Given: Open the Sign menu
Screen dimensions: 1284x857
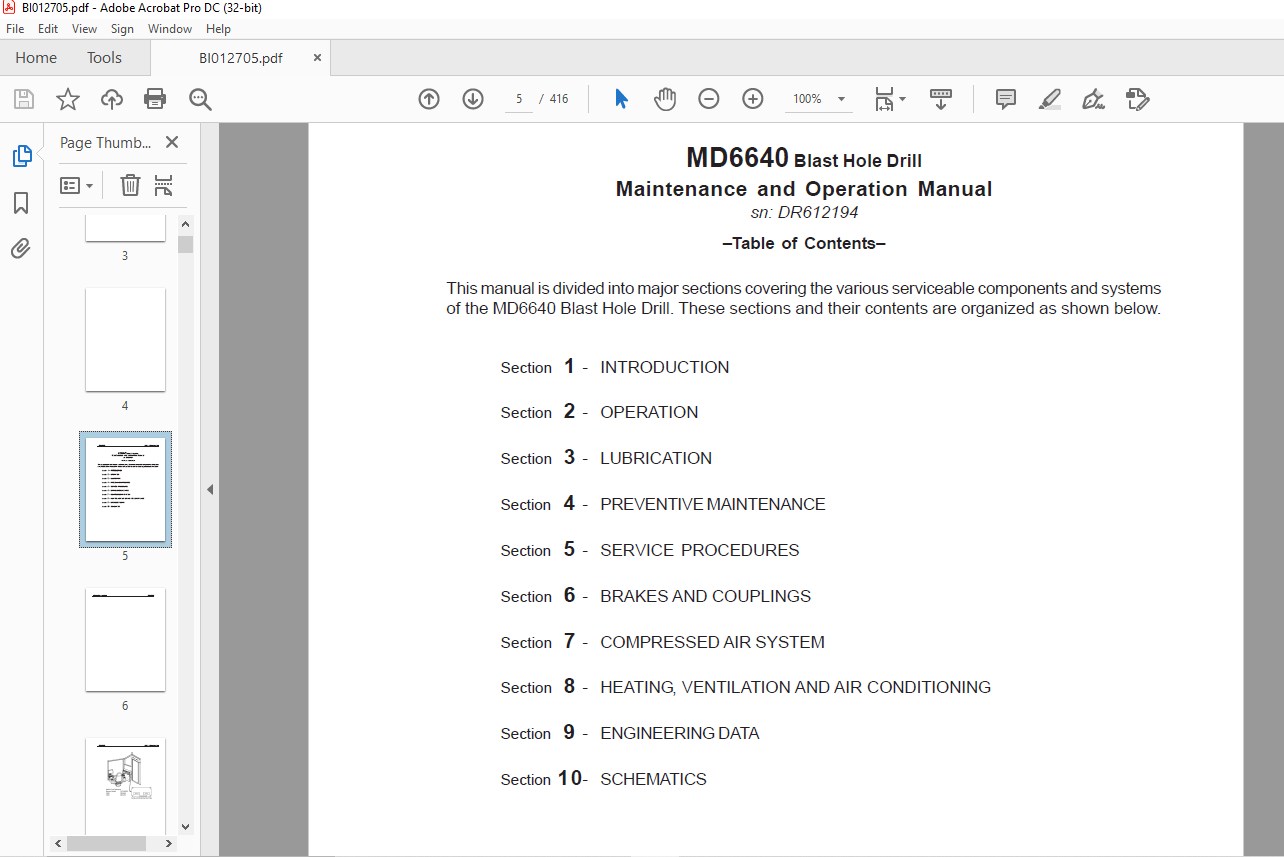Looking at the screenshot, I should [x=122, y=29].
